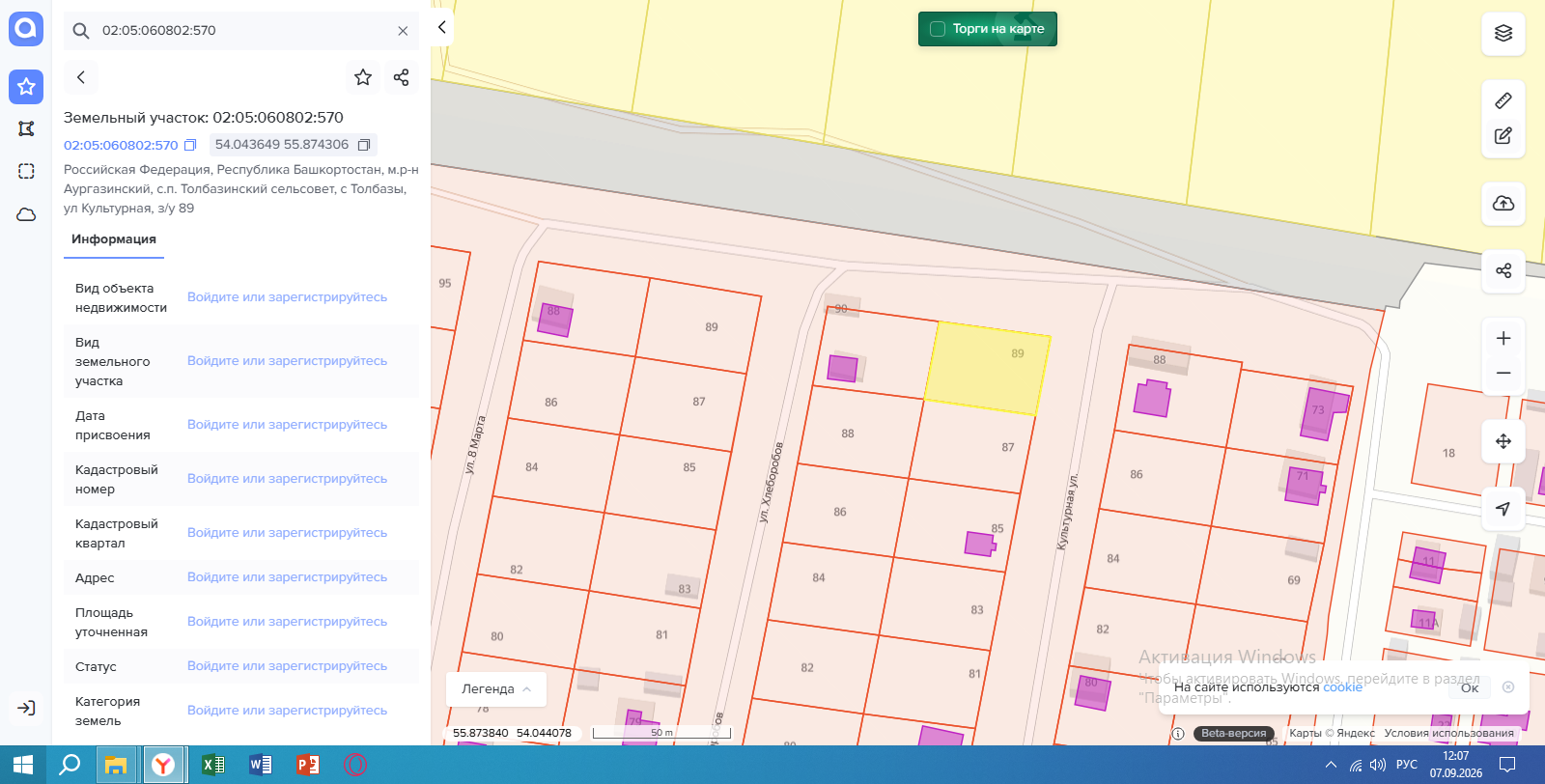Viewport: 1545px width, 784px height.
Task: Go to my current location
Action: click(1503, 509)
